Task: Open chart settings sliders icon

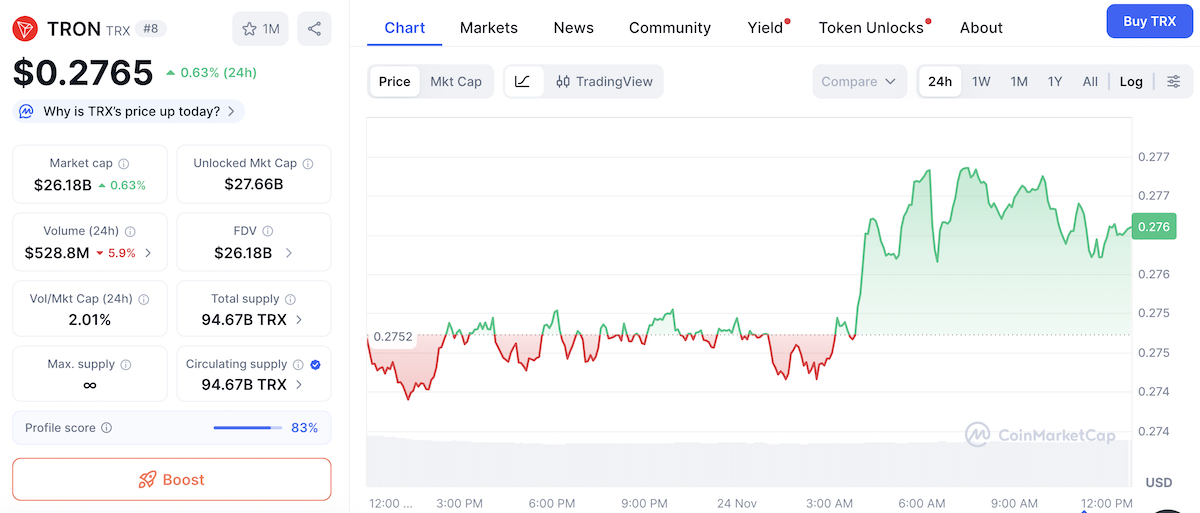Action: coord(1174,81)
